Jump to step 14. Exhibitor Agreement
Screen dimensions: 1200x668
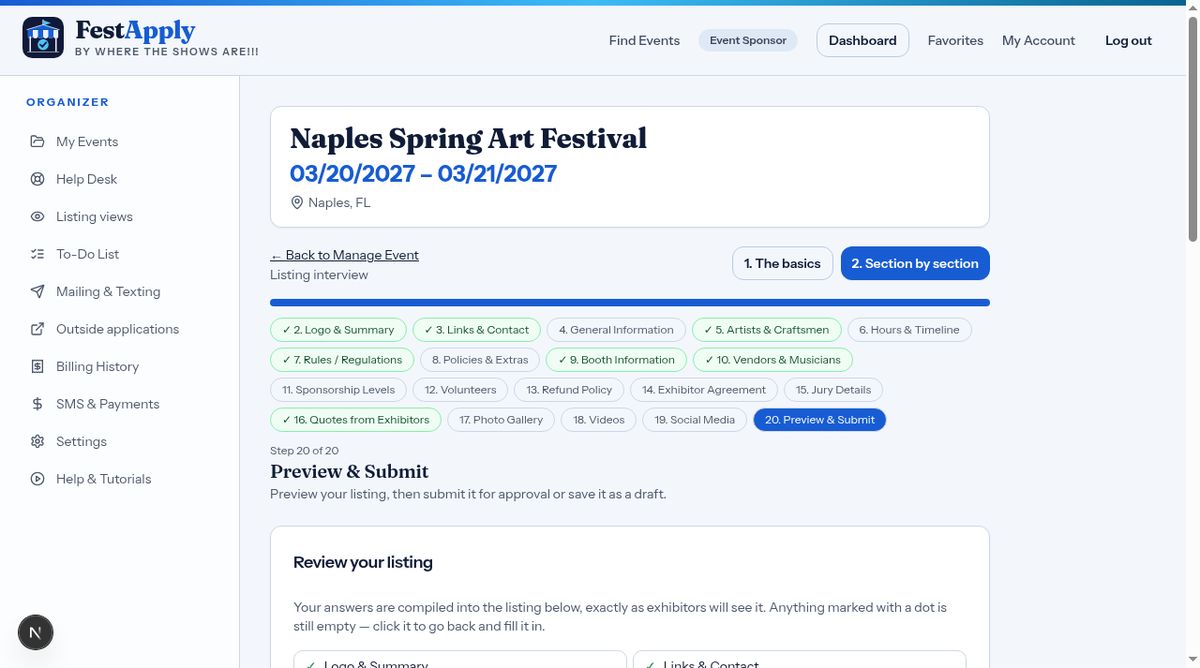[x=704, y=390]
